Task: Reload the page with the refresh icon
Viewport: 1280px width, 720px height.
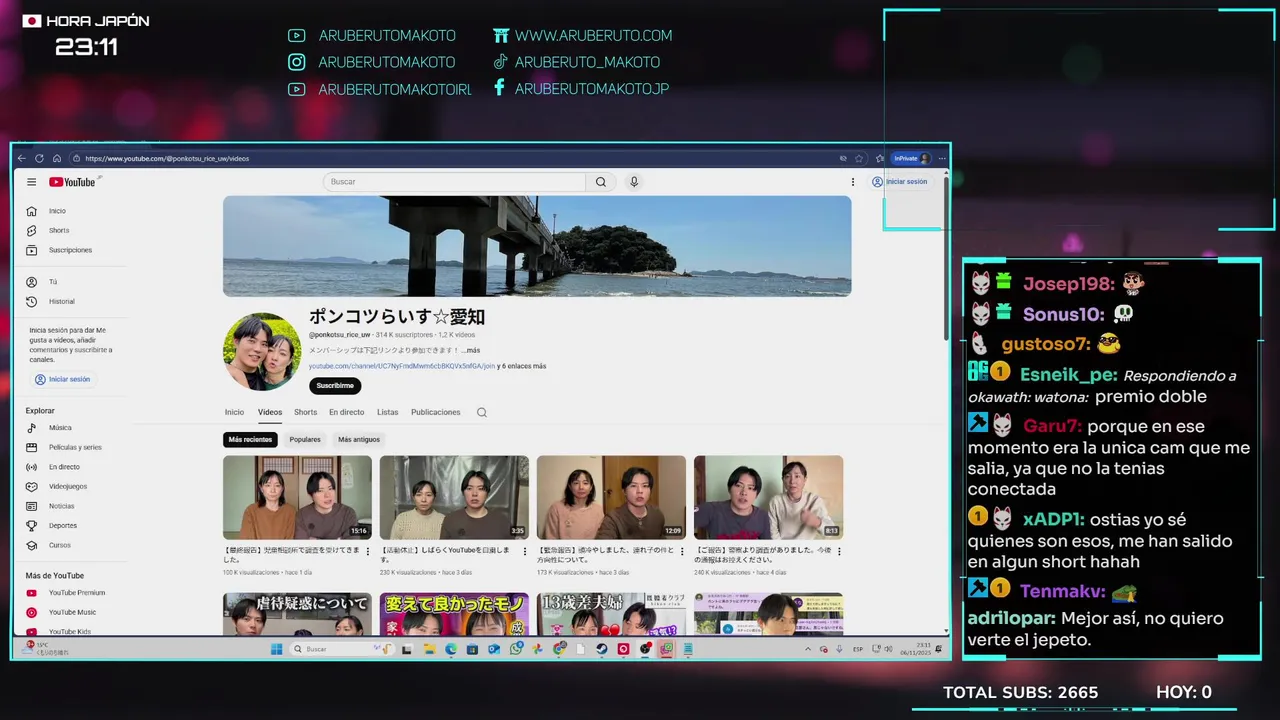Action: (x=39, y=158)
